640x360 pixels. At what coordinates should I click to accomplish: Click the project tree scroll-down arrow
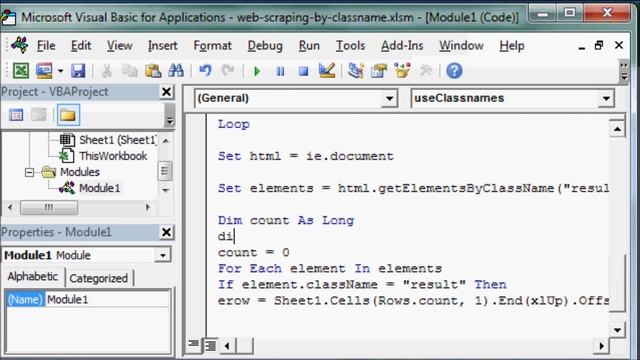click(x=165, y=190)
